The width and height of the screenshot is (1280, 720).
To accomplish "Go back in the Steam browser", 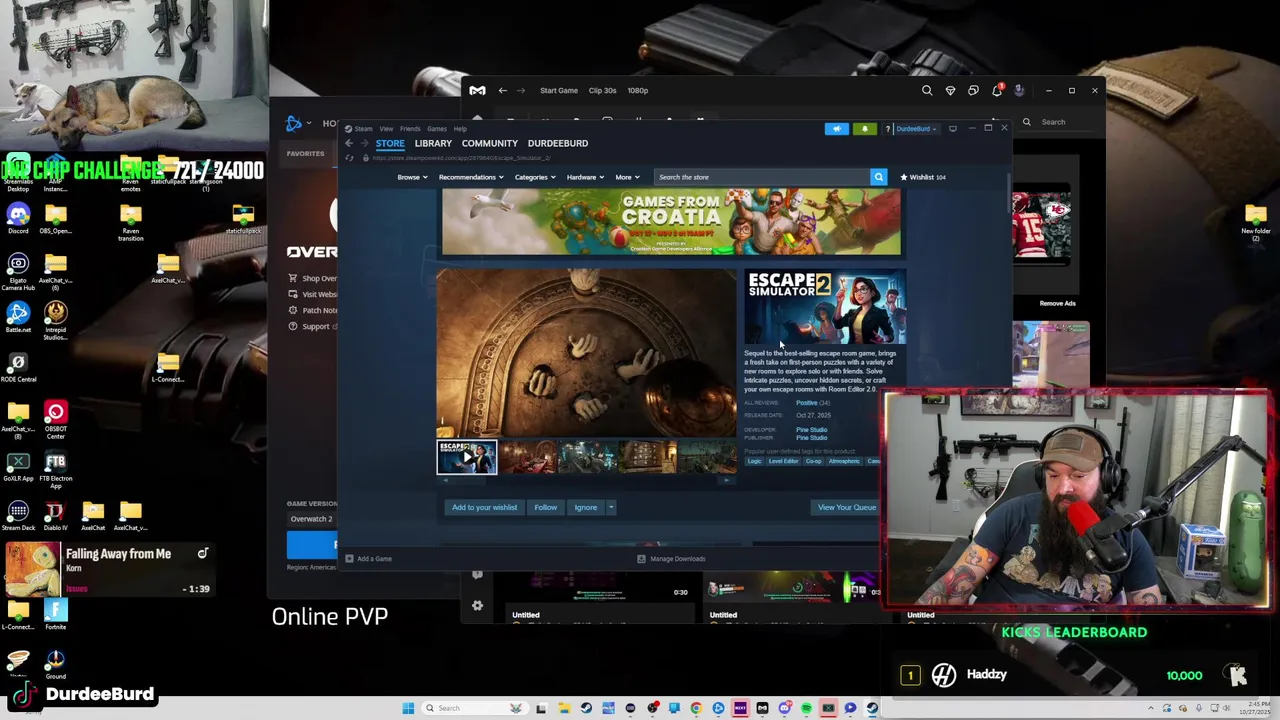I will tap(349, 143).
